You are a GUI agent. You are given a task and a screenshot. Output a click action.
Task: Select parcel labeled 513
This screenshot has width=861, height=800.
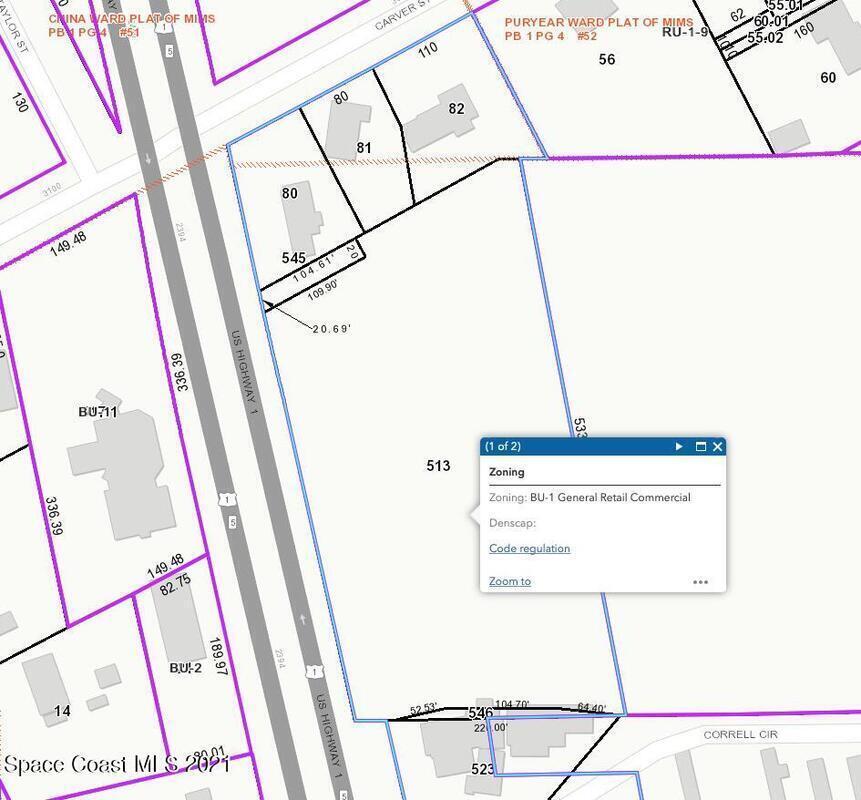point(438,466)
